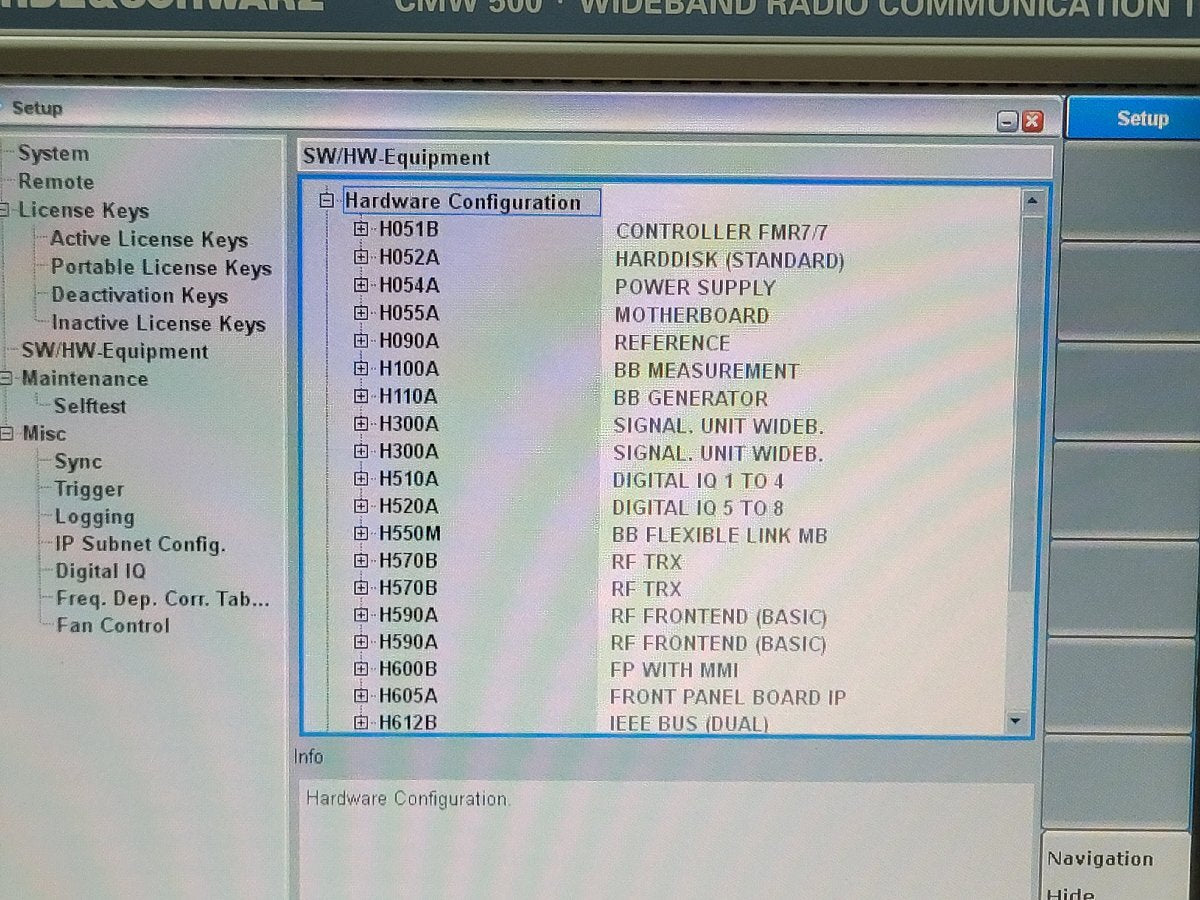Close the Setup dialog
This screenshot has height=900, width=1200.
[1032, 121]
